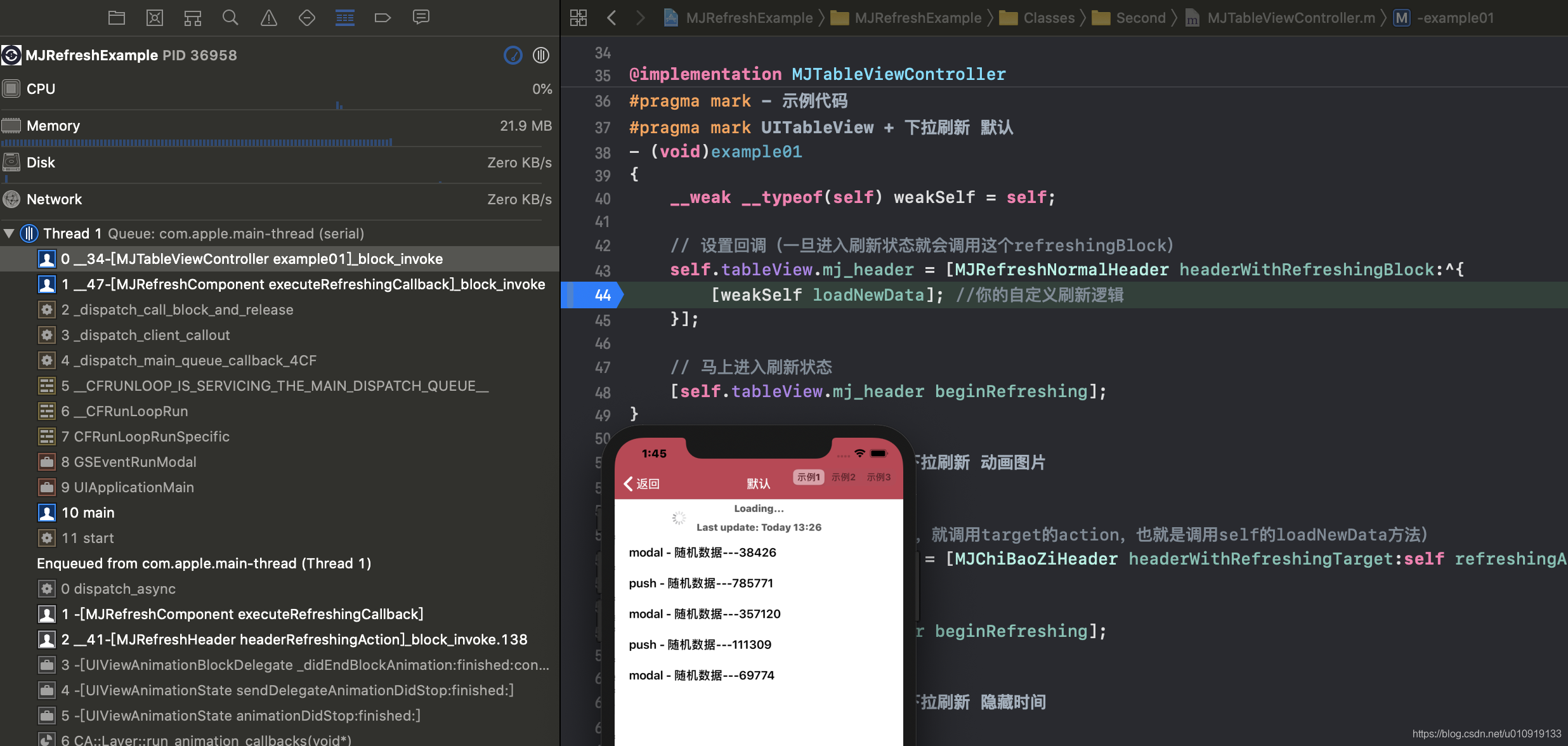This screenshot has height=746, width=1568.
Task: Open the Classes breadcrumb dropdown
Action: pos(1049,18)
